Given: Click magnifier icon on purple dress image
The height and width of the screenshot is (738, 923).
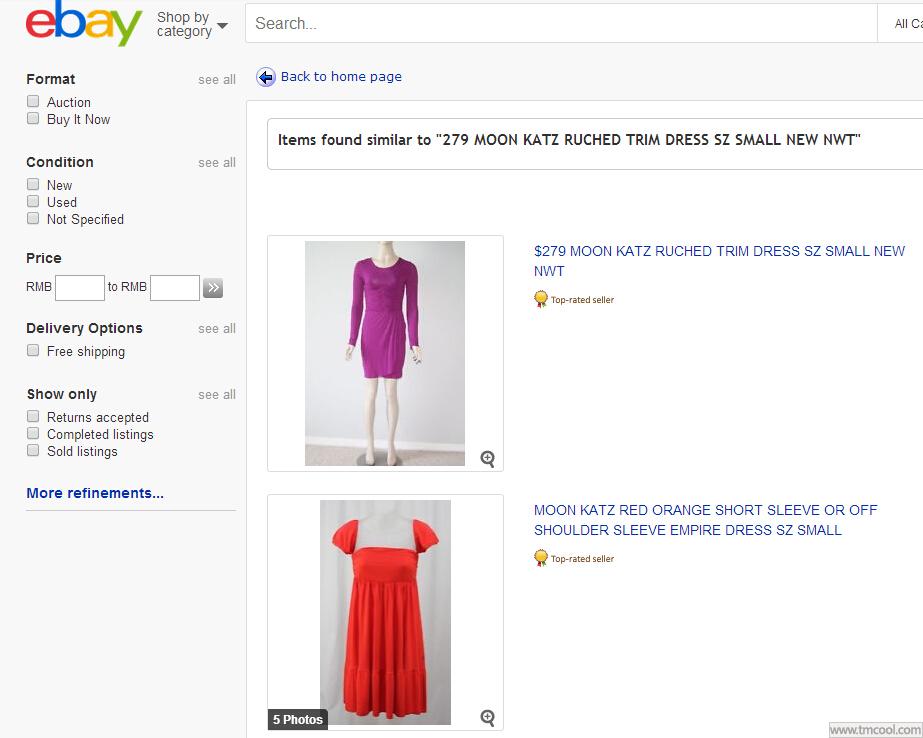Looking at the screenshot, I should point(487,458).
